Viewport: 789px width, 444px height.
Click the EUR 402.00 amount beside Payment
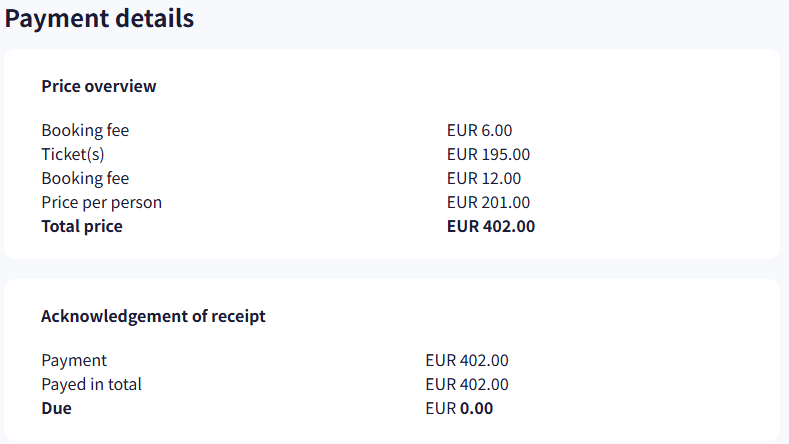pos(467,360)
